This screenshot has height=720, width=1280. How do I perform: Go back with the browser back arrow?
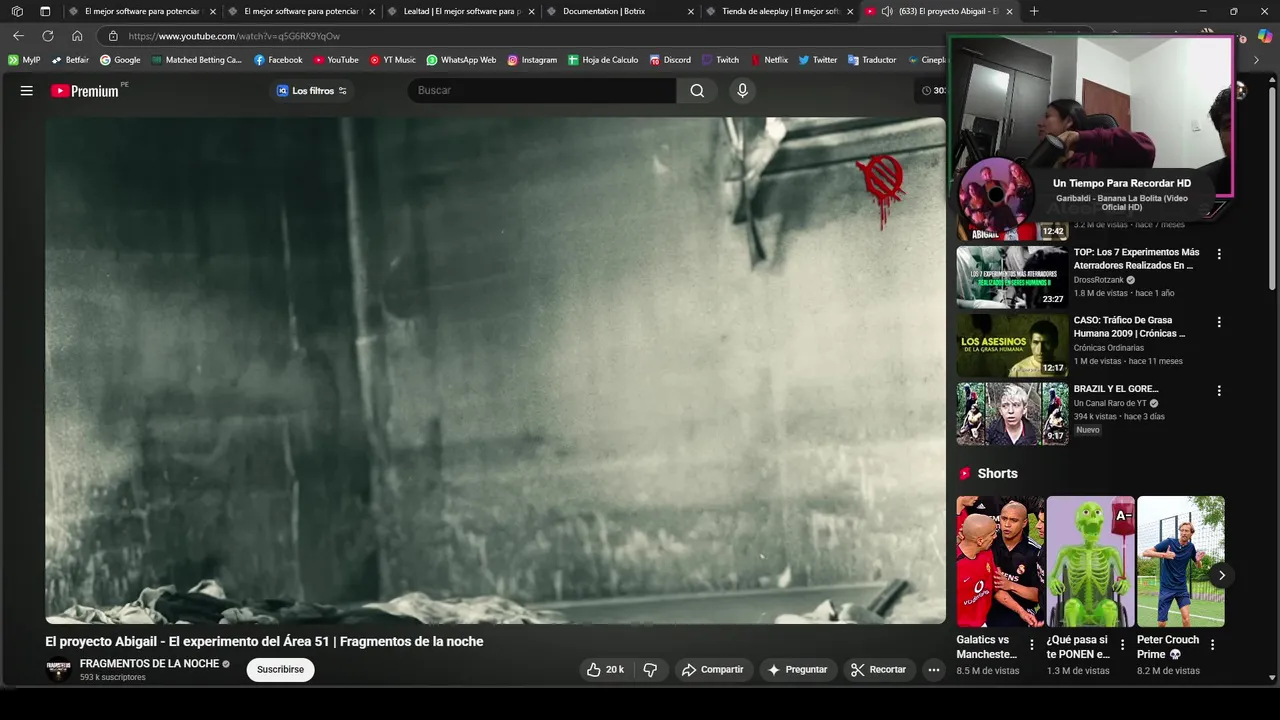coord(18,36)
